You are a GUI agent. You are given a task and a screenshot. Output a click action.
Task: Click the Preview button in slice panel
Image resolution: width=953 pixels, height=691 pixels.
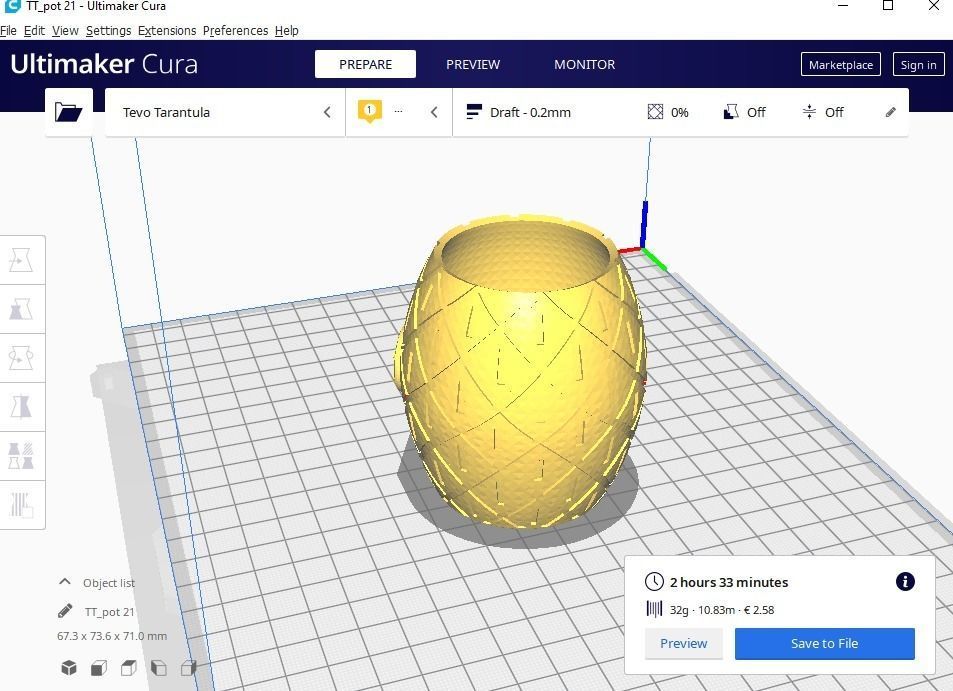pos(684,643)
